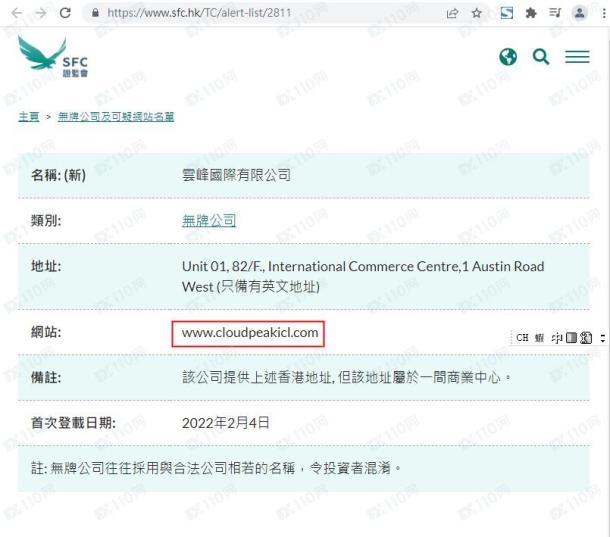This screenshot has width=610, height=537.
Task: Open the browser extensions puzzle icon
Action: (531, 13)
